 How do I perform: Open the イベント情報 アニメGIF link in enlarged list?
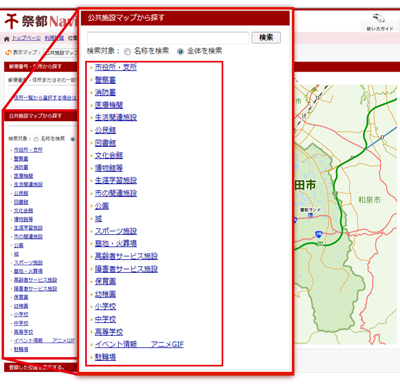pos(139,344)
